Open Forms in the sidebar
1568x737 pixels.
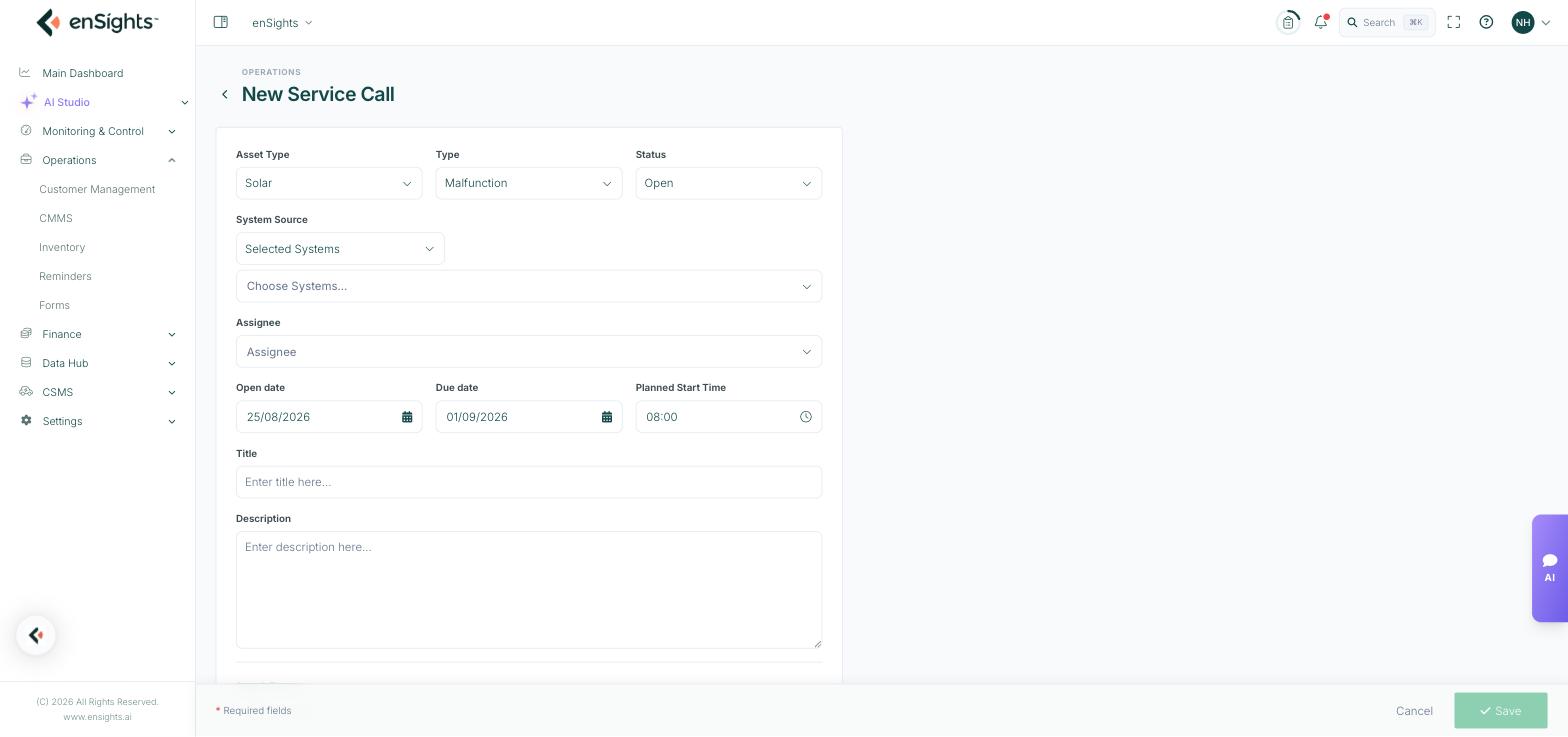(54, 305)
